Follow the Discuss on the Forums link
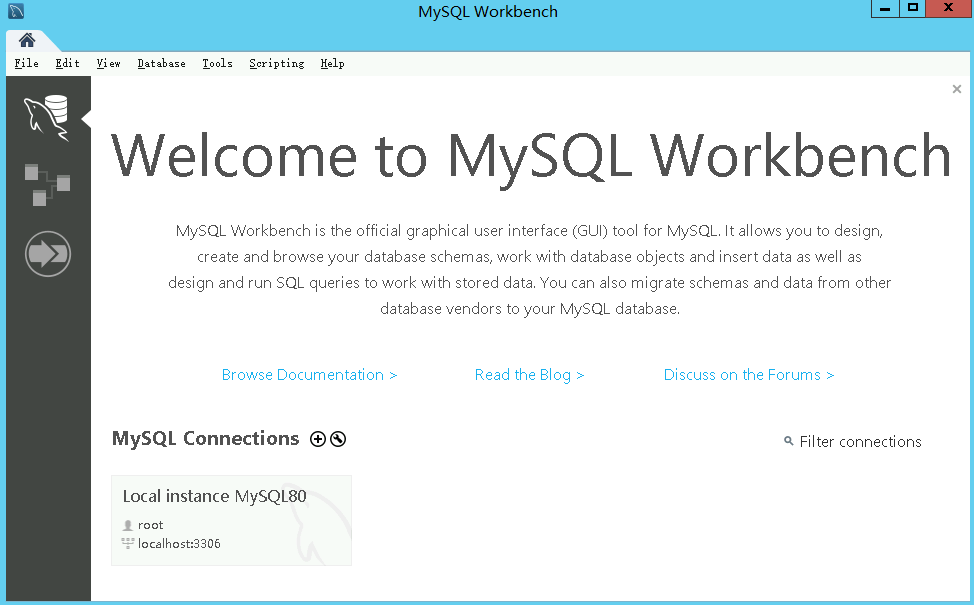The width and height of the screenshot is (974, 605). click(749, 375)
